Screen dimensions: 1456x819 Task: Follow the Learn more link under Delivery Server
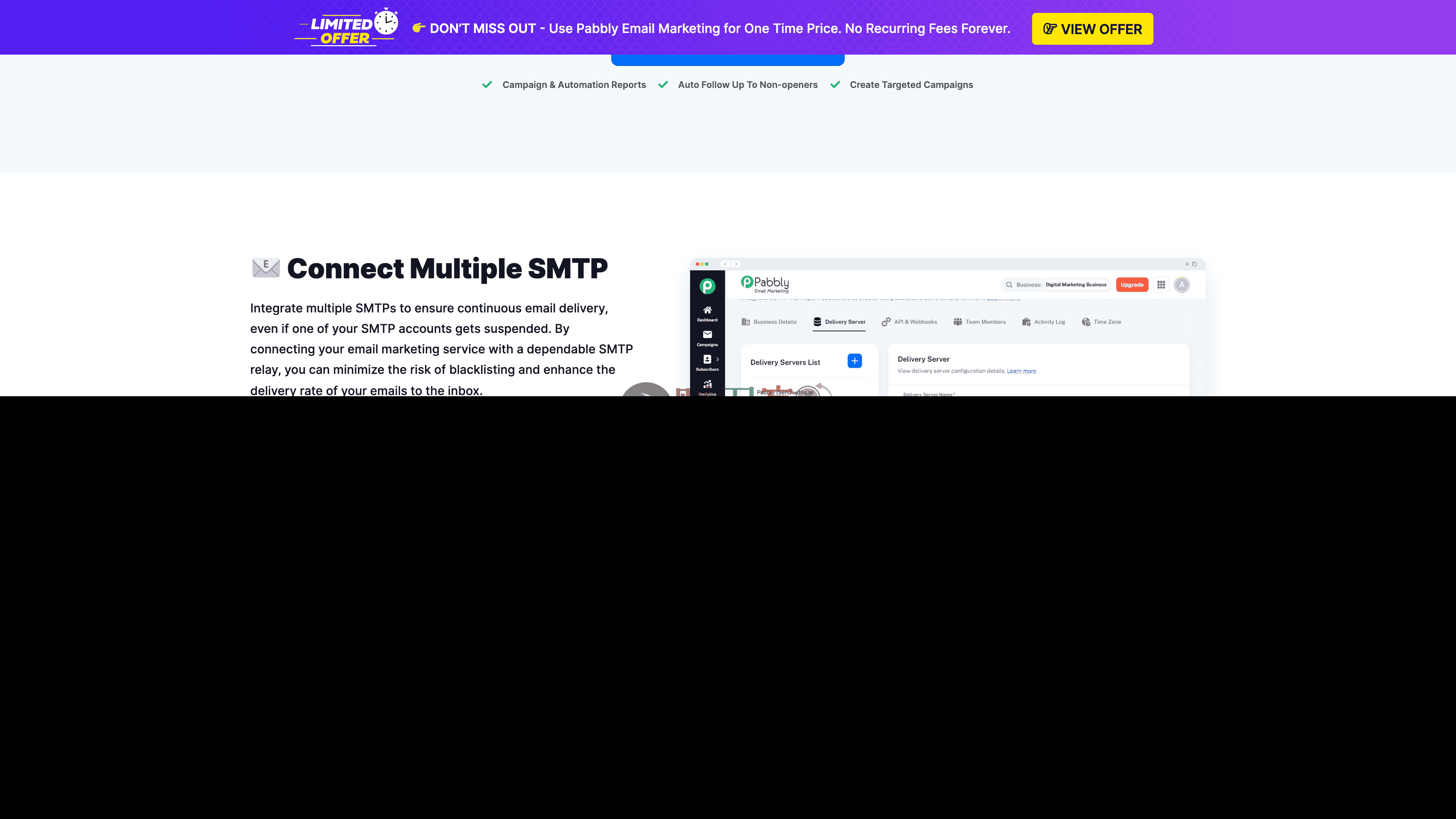1021,371
